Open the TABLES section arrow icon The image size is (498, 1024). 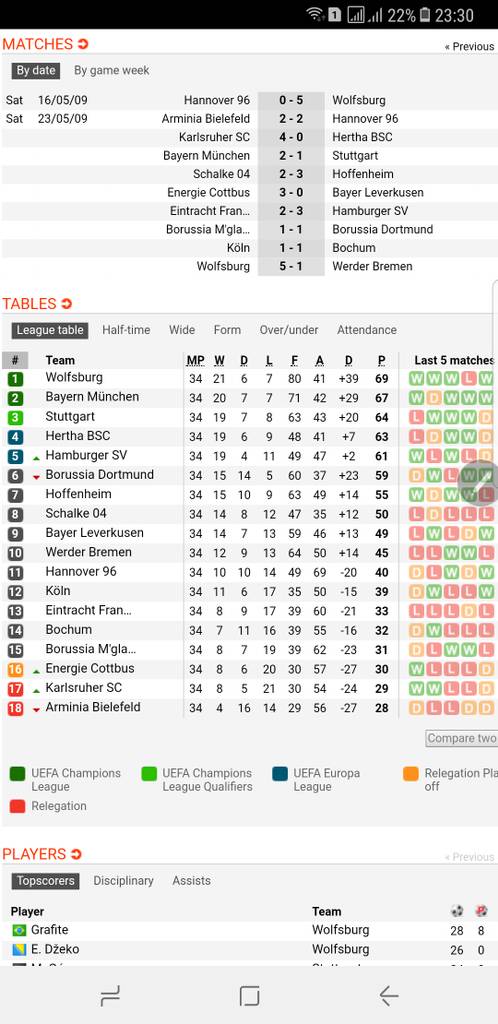point(67,304)
